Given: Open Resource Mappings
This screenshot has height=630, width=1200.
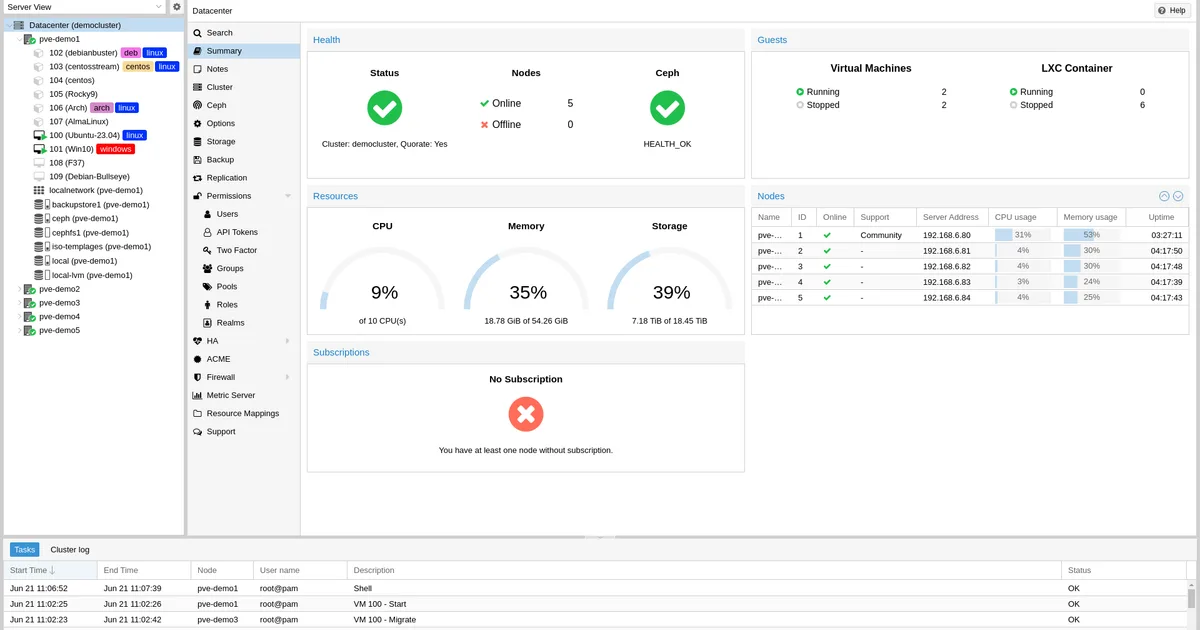Looking at the screenshot, I should coord(244,413).
